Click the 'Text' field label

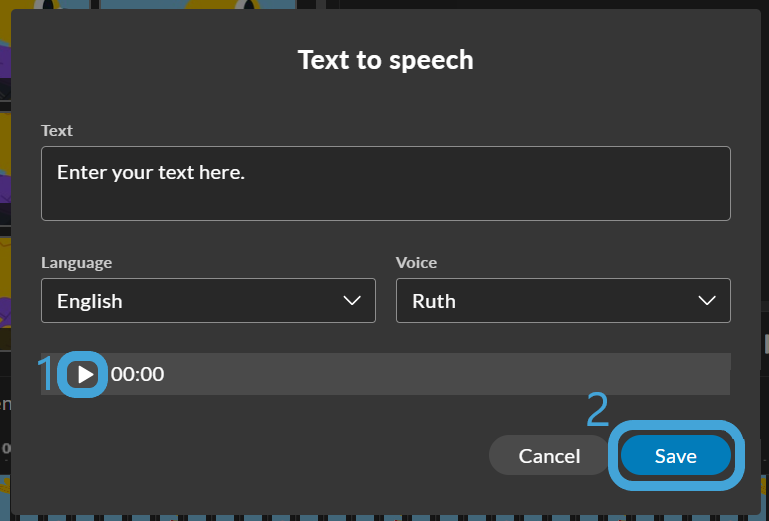[57, 131]
